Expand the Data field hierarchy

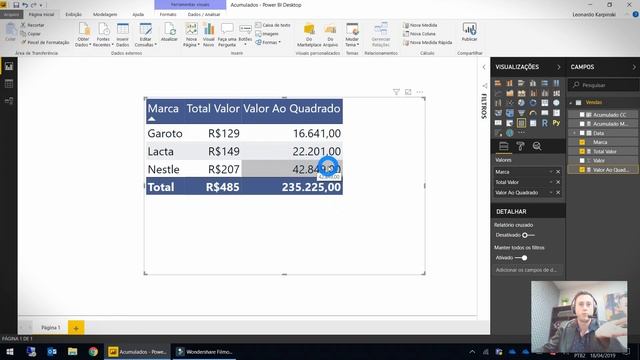[574, 133]
